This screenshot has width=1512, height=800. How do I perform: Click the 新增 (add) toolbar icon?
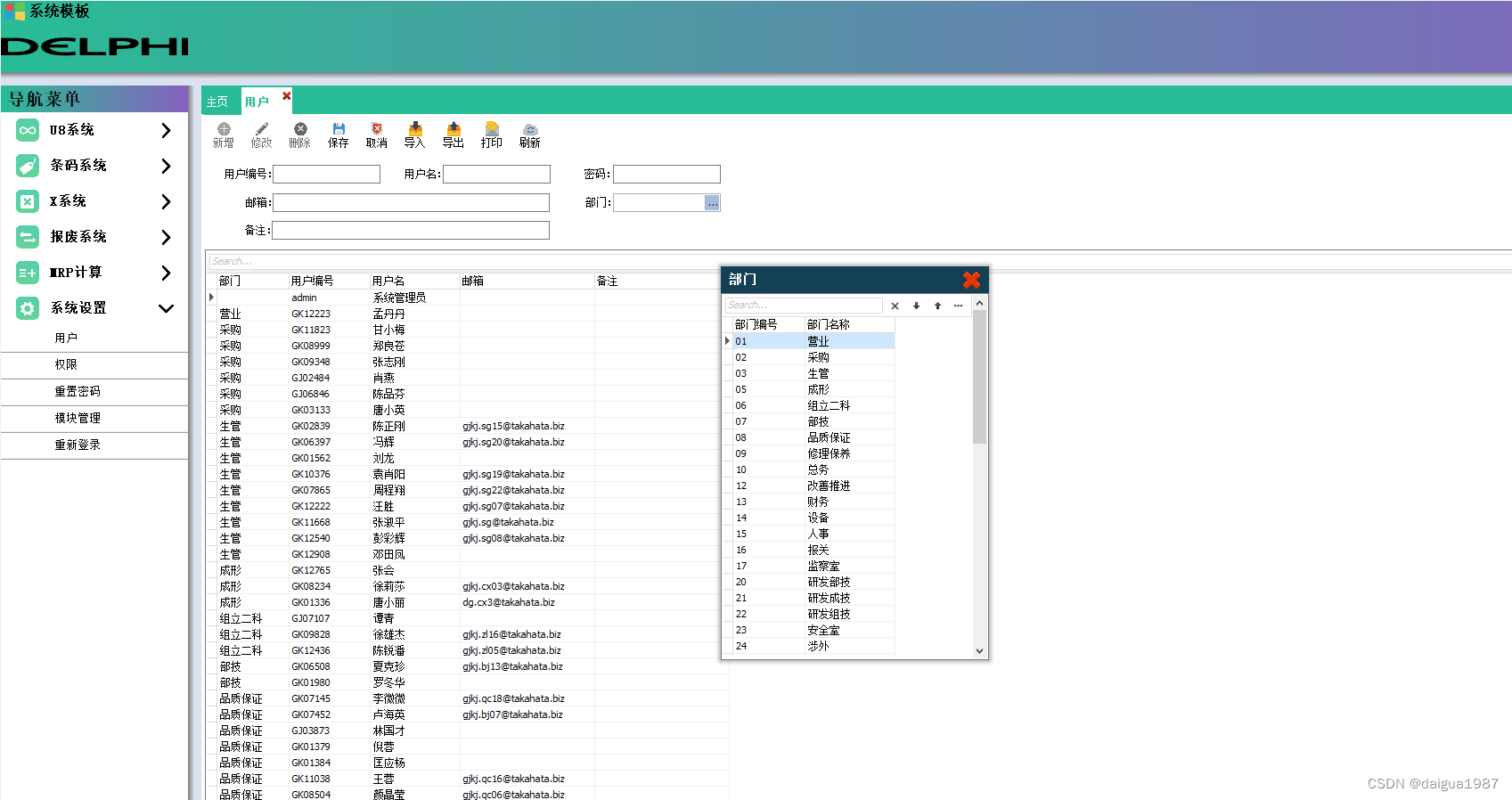224,129
